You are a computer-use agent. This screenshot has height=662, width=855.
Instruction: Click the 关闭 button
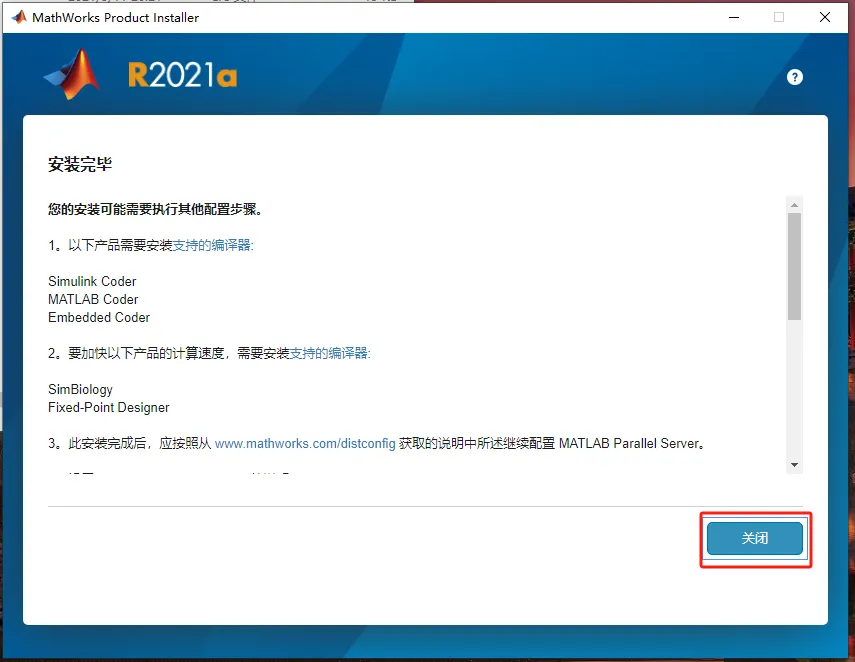[755, 538]
